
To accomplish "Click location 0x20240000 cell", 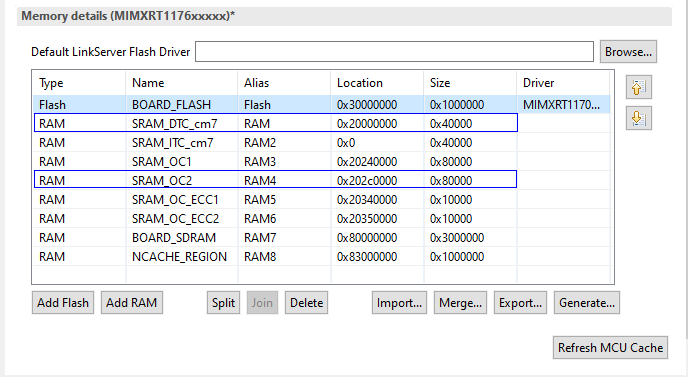I will (x=367, y=162).
